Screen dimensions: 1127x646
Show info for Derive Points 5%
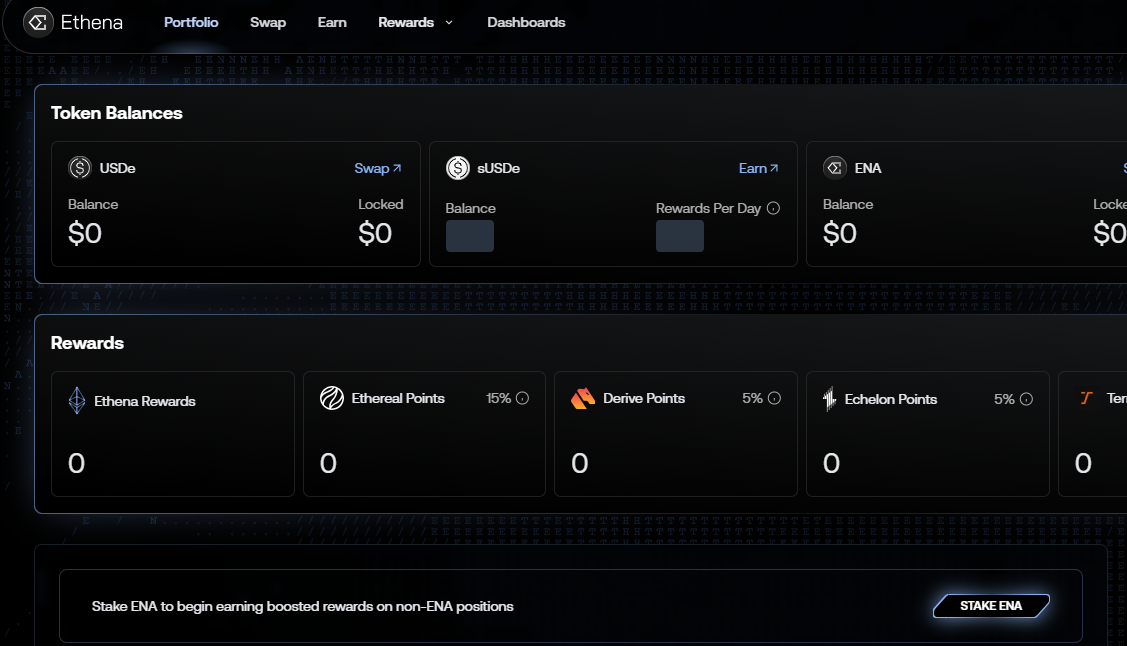point(774,398)
